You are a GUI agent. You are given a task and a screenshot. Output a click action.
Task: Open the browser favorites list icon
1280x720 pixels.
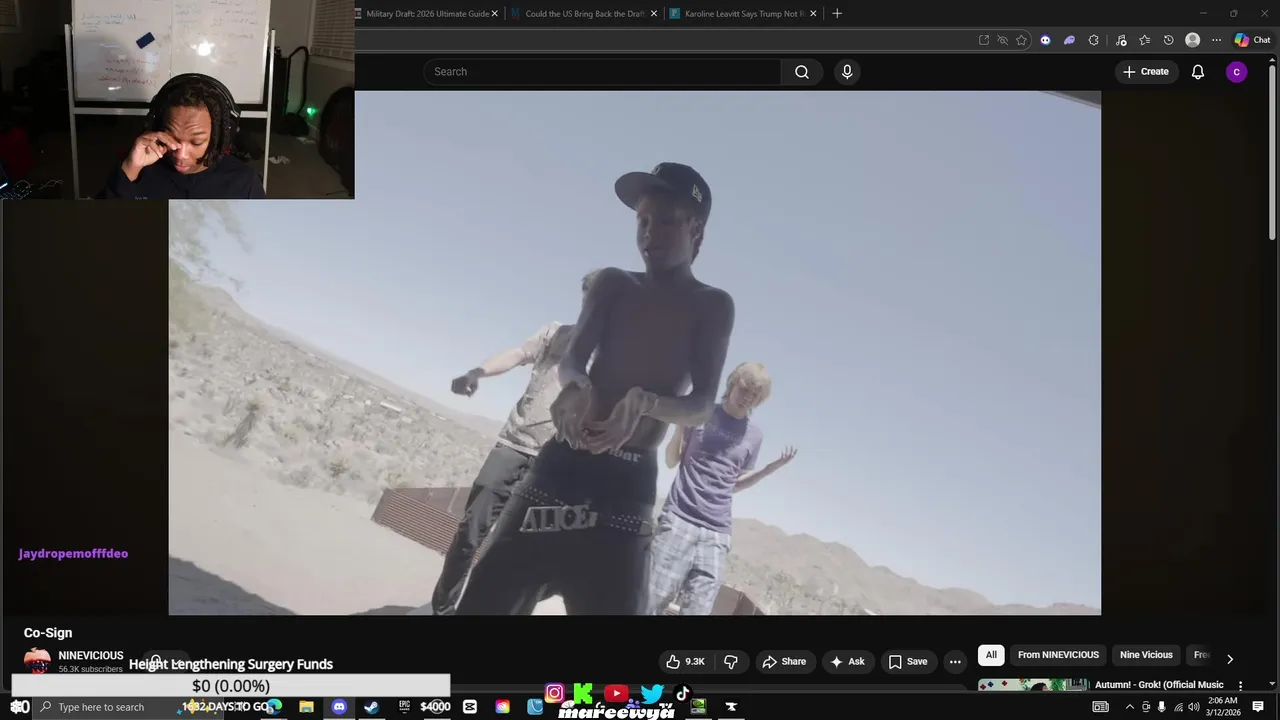coord(1144,40)
